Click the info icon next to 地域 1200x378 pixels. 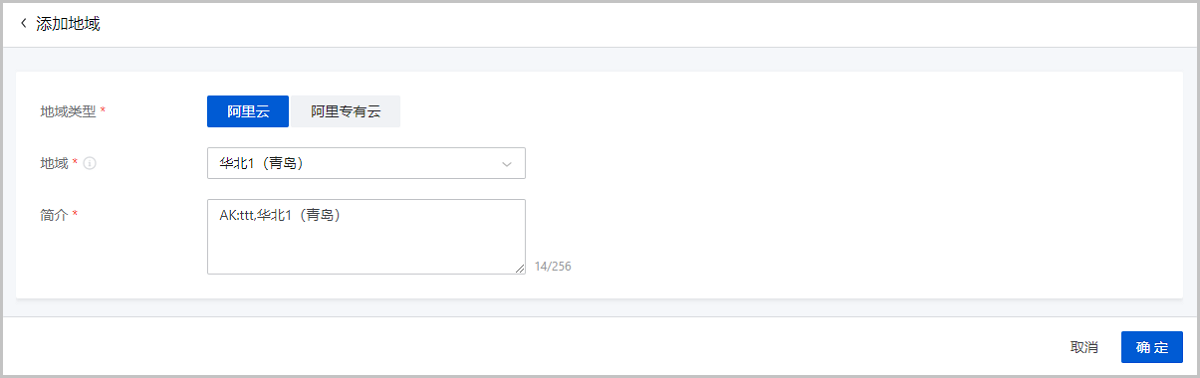[x=90, y=164]
